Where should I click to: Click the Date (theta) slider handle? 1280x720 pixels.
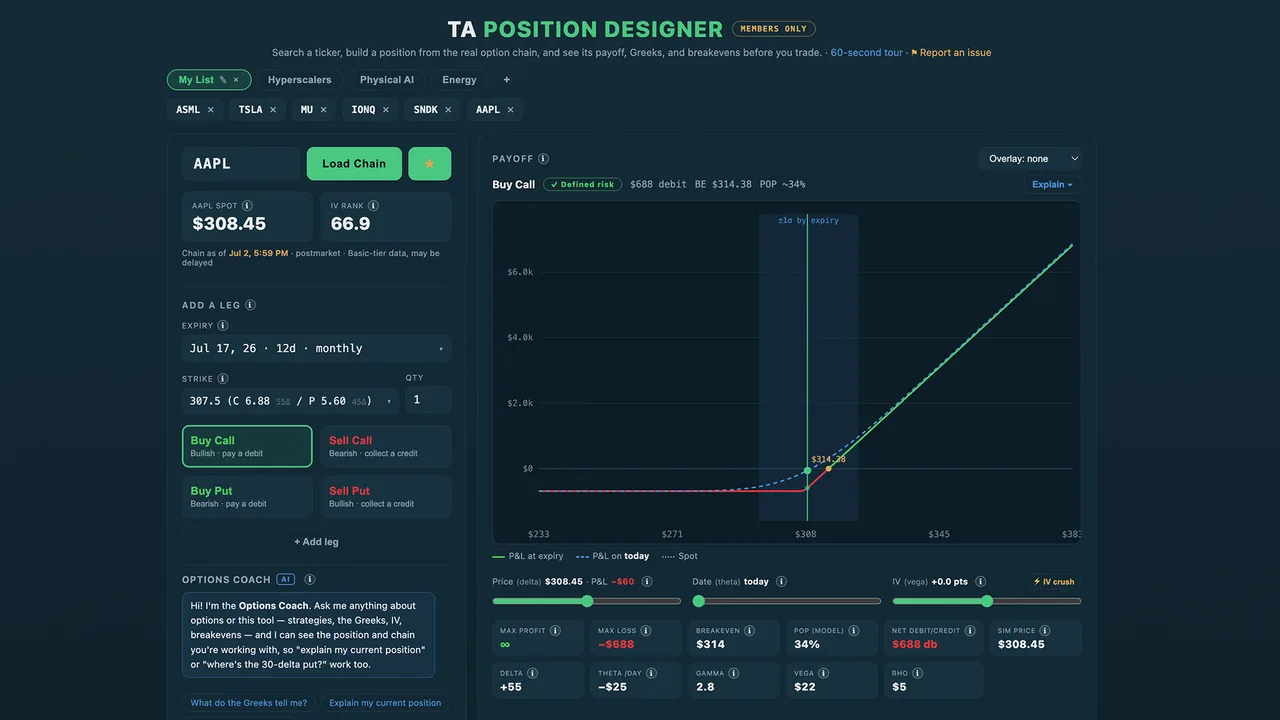tap(699, 601)
